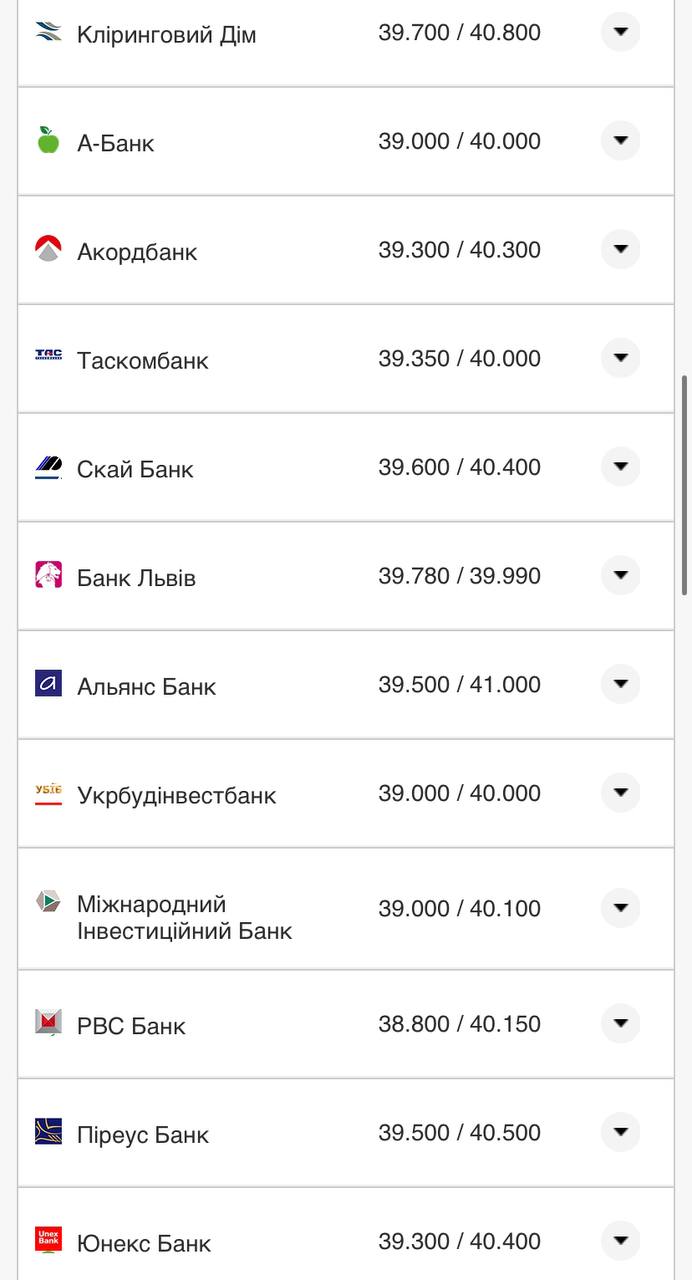Click the Піреус Банк logo icon
This screenshot has width=692, height=1280.
(x=48, y=1131)
